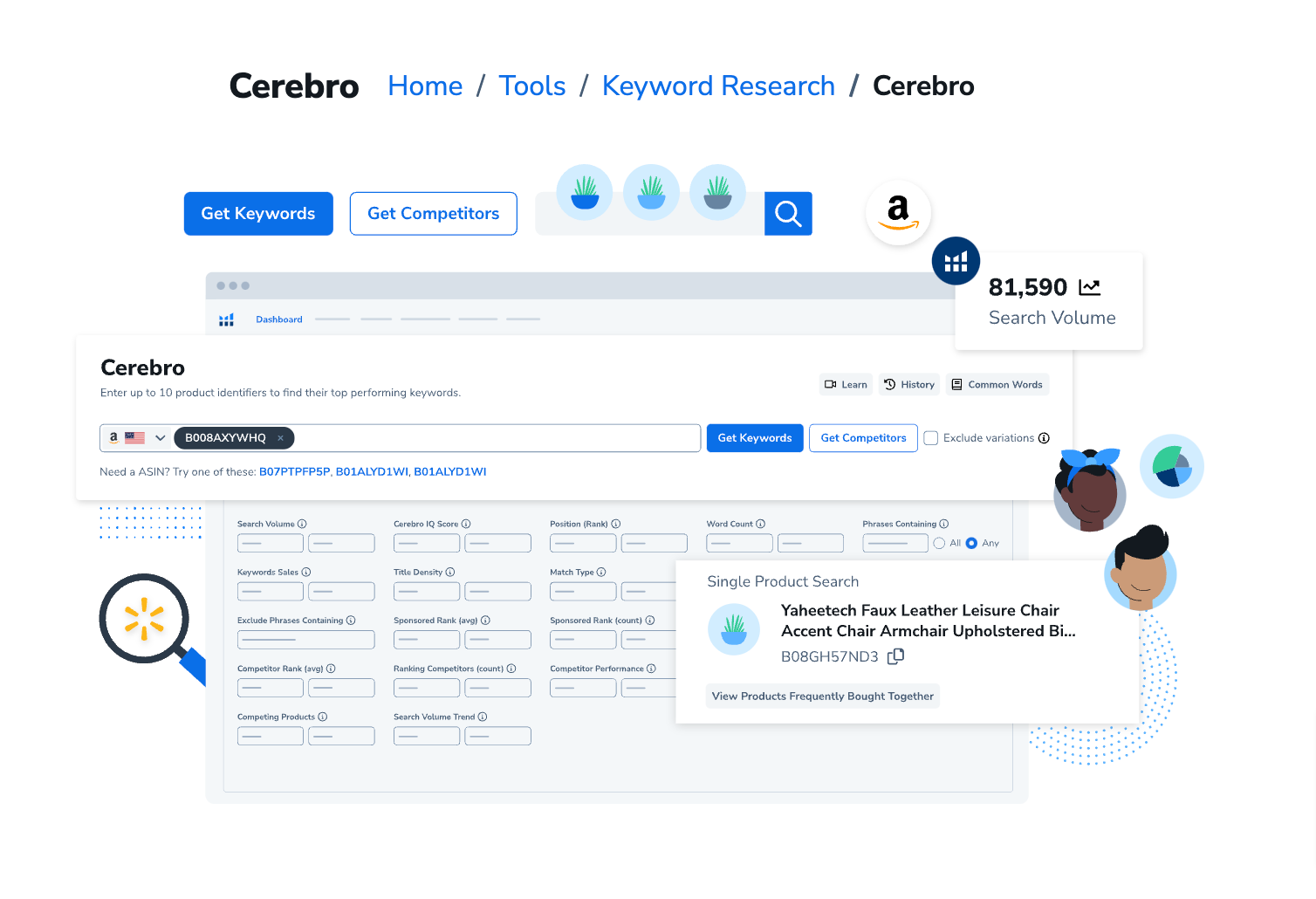Click the Amazon logo circle
This screenshot has height=899, width=1316.
[x=898, y=212]
